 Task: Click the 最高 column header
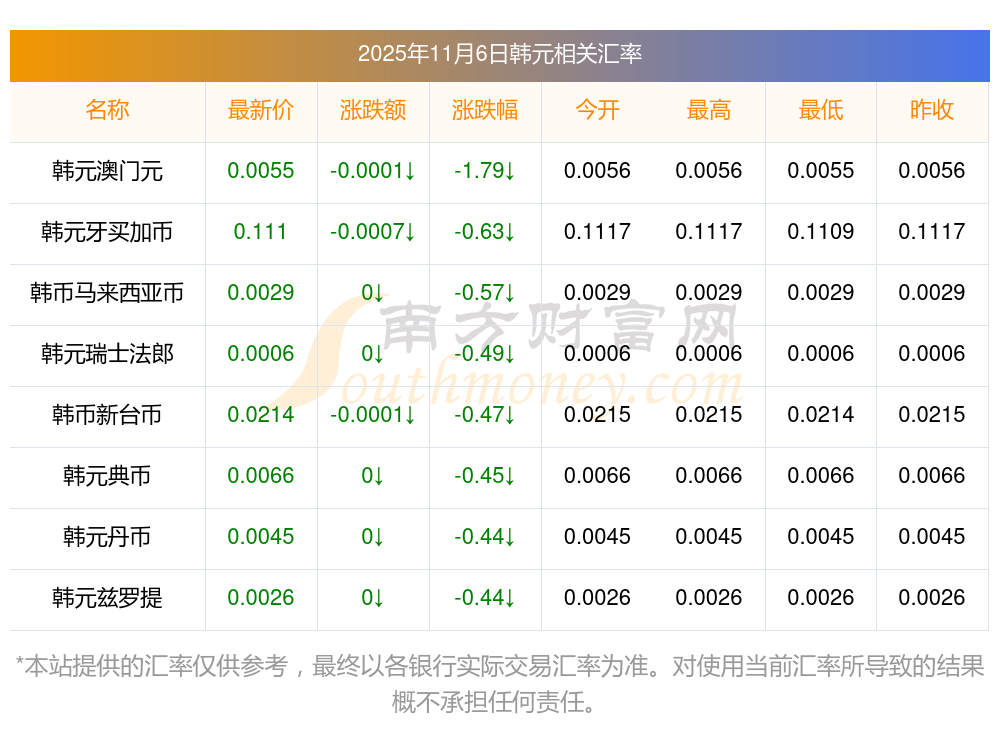(709, 110)
